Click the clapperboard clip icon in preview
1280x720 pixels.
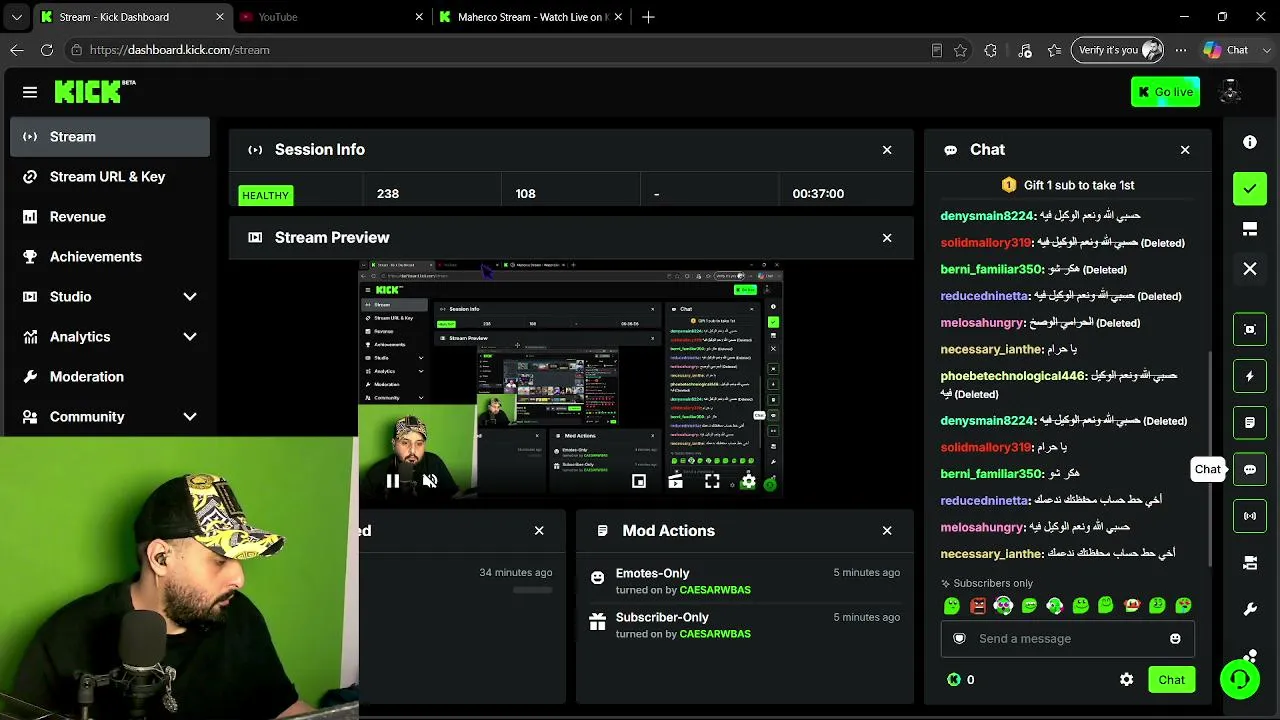[x=676, y=482]
